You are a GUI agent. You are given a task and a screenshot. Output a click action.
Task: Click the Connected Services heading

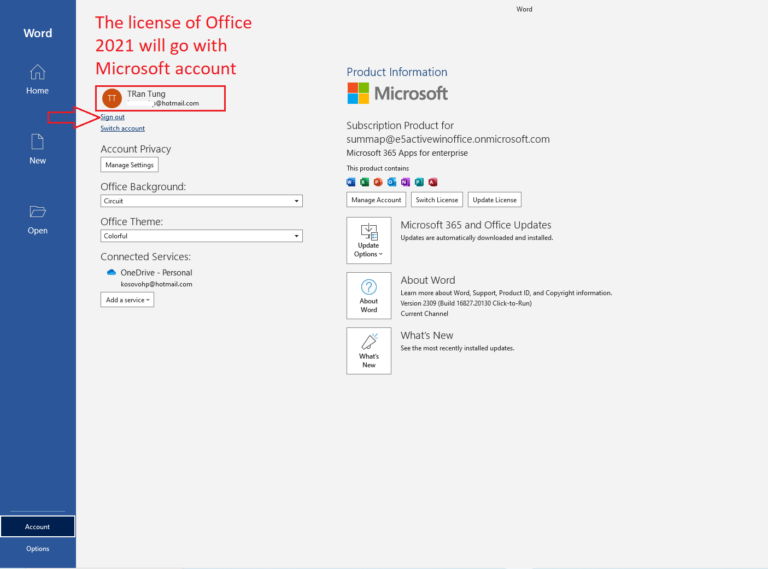145,257
